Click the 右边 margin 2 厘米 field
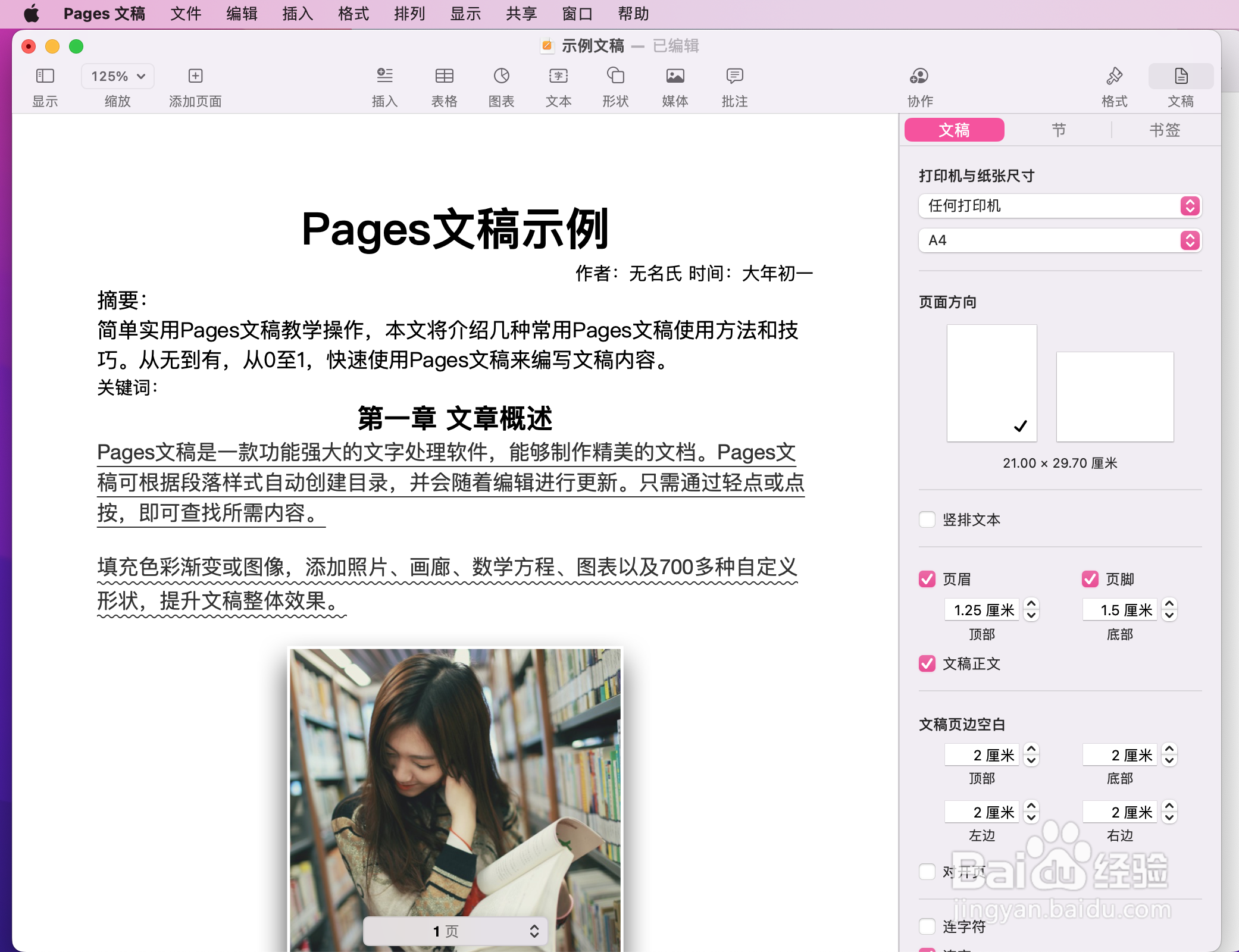The image size is (1239, 952). pos(1120,812)
